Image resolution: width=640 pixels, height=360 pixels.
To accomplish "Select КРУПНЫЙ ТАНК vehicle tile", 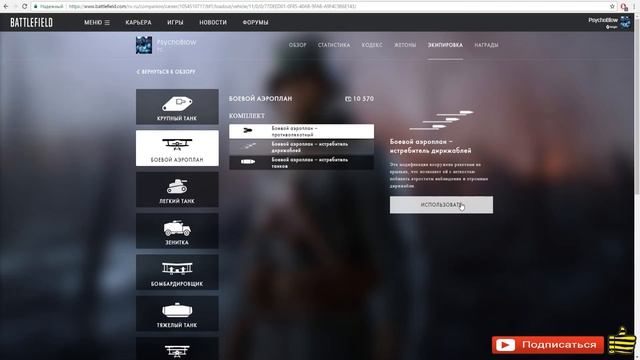I will click(177, 107).
